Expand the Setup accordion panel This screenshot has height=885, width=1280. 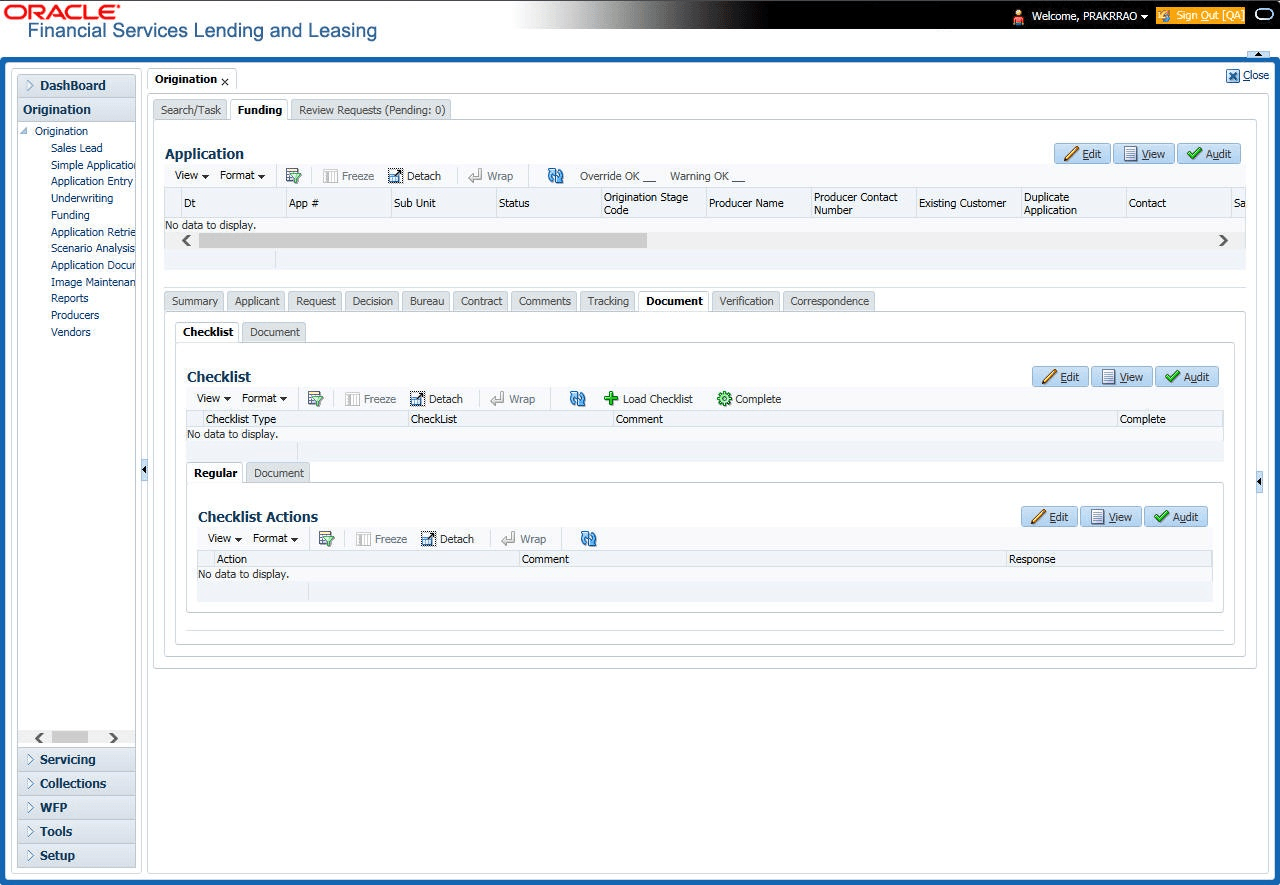(77, 856)
